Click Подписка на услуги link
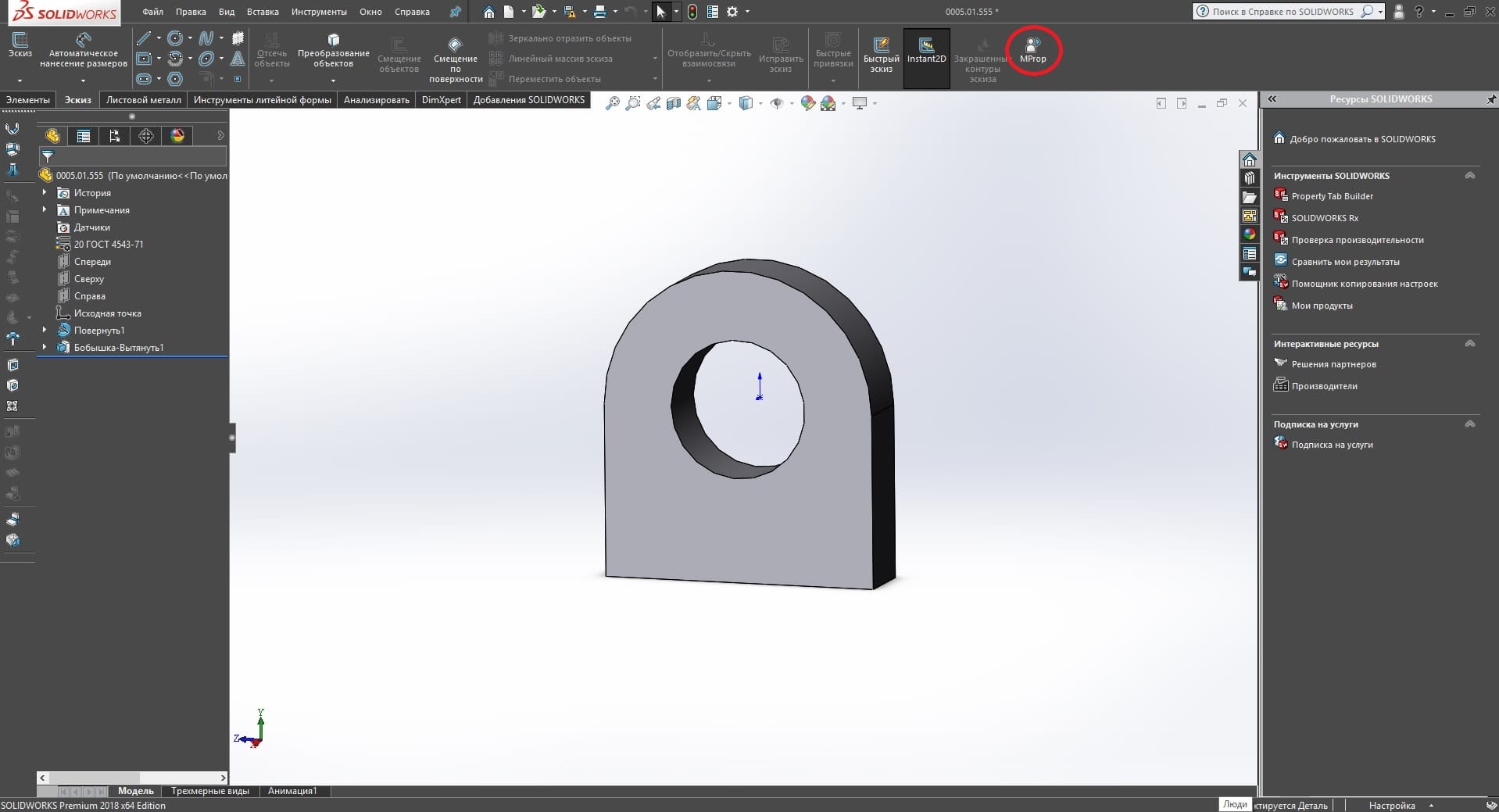The height and width of the screenshot is (812, 1499). point(1332,445)
